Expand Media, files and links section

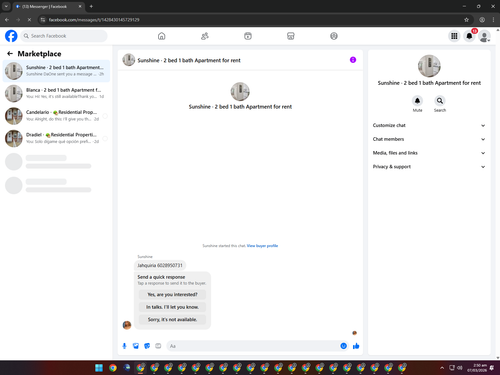pyautogui.click(x=429, y=153)
